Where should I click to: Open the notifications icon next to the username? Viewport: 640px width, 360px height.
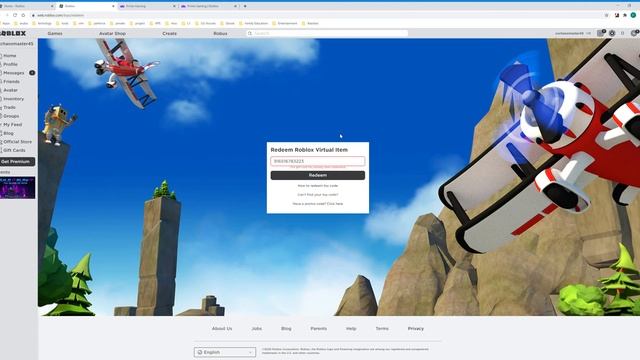600,33
